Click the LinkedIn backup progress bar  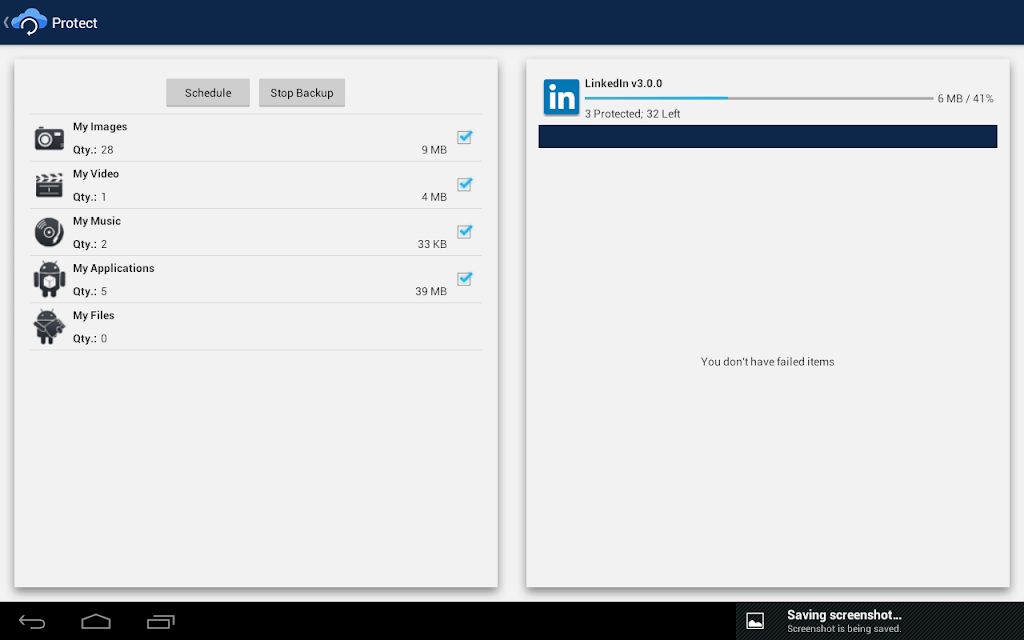click(759, 98)
